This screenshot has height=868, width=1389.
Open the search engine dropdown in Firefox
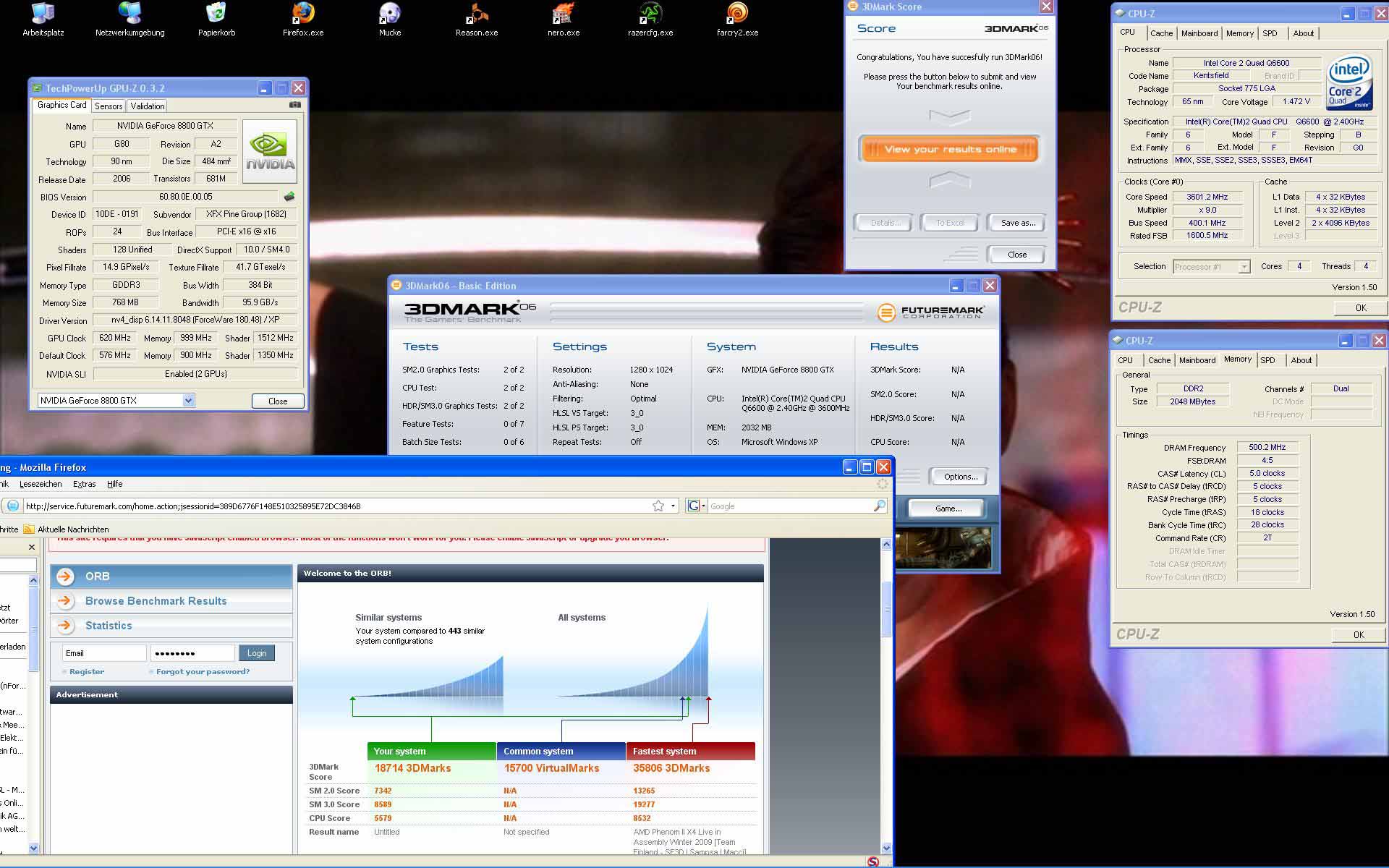coord(703,506)
